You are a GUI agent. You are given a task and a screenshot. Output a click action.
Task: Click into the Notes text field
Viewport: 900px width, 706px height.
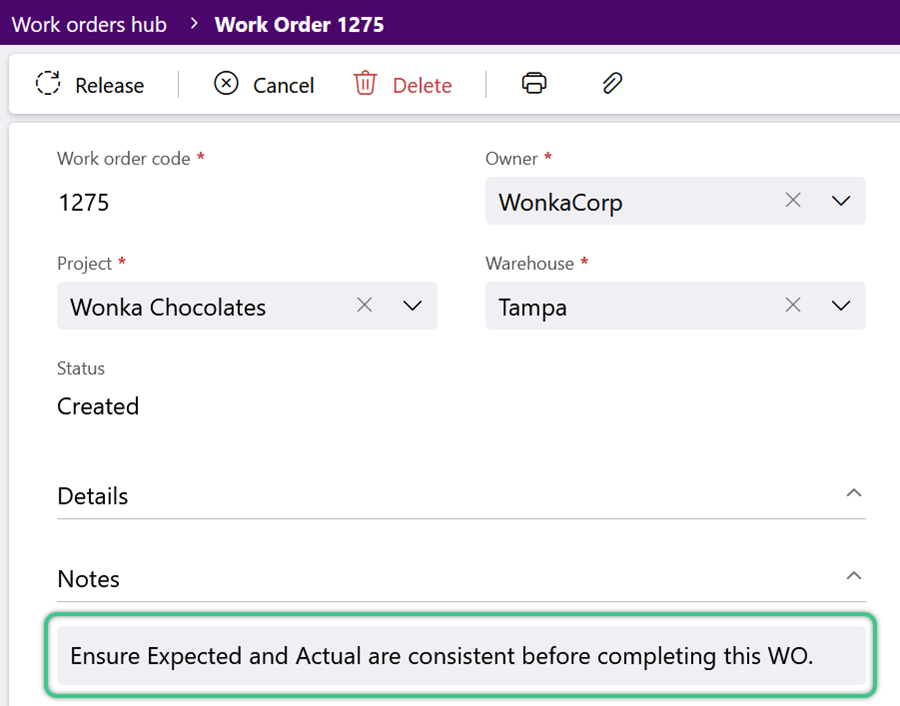coord(461,655)
